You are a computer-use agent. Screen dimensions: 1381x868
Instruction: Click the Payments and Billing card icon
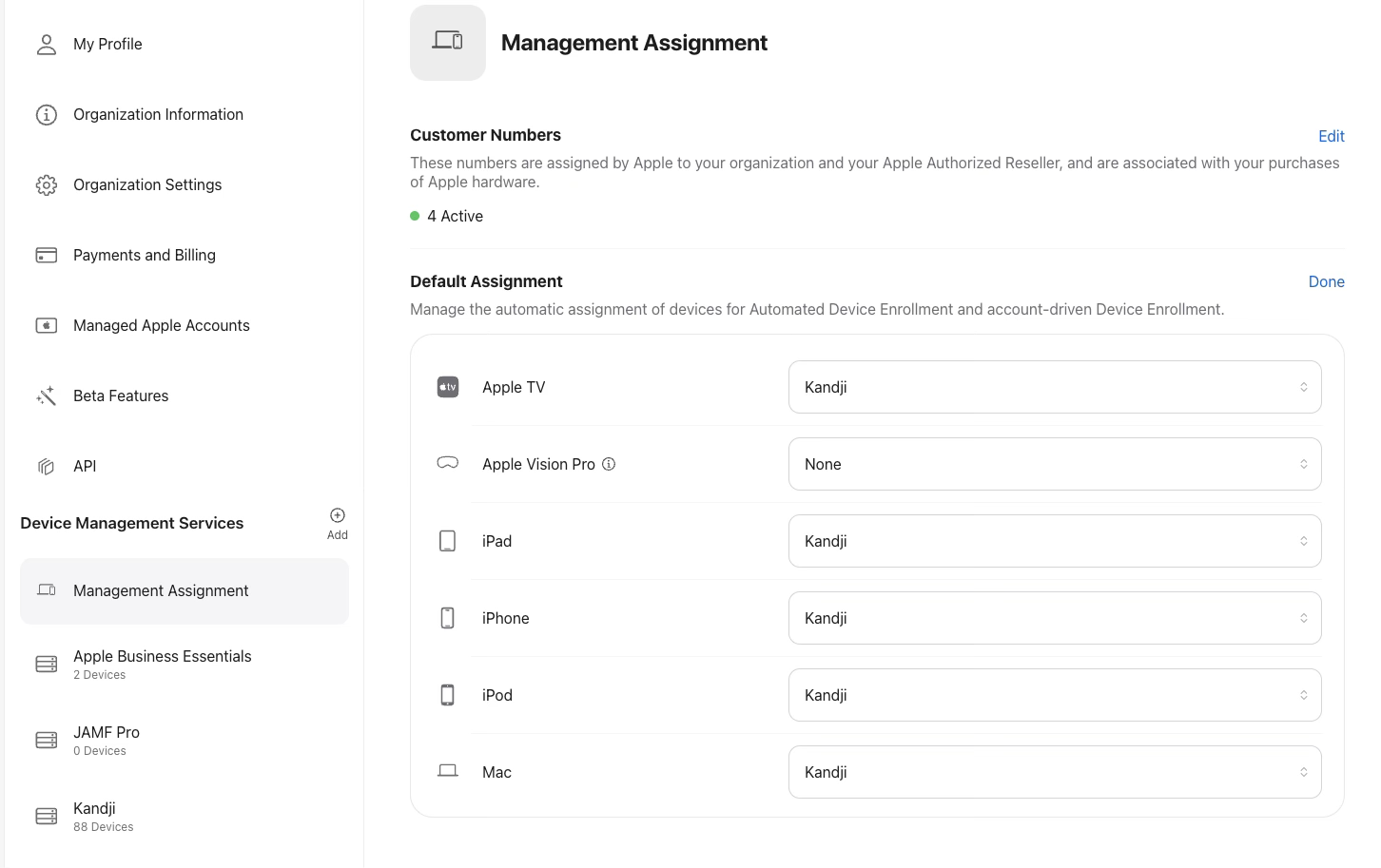46,255
